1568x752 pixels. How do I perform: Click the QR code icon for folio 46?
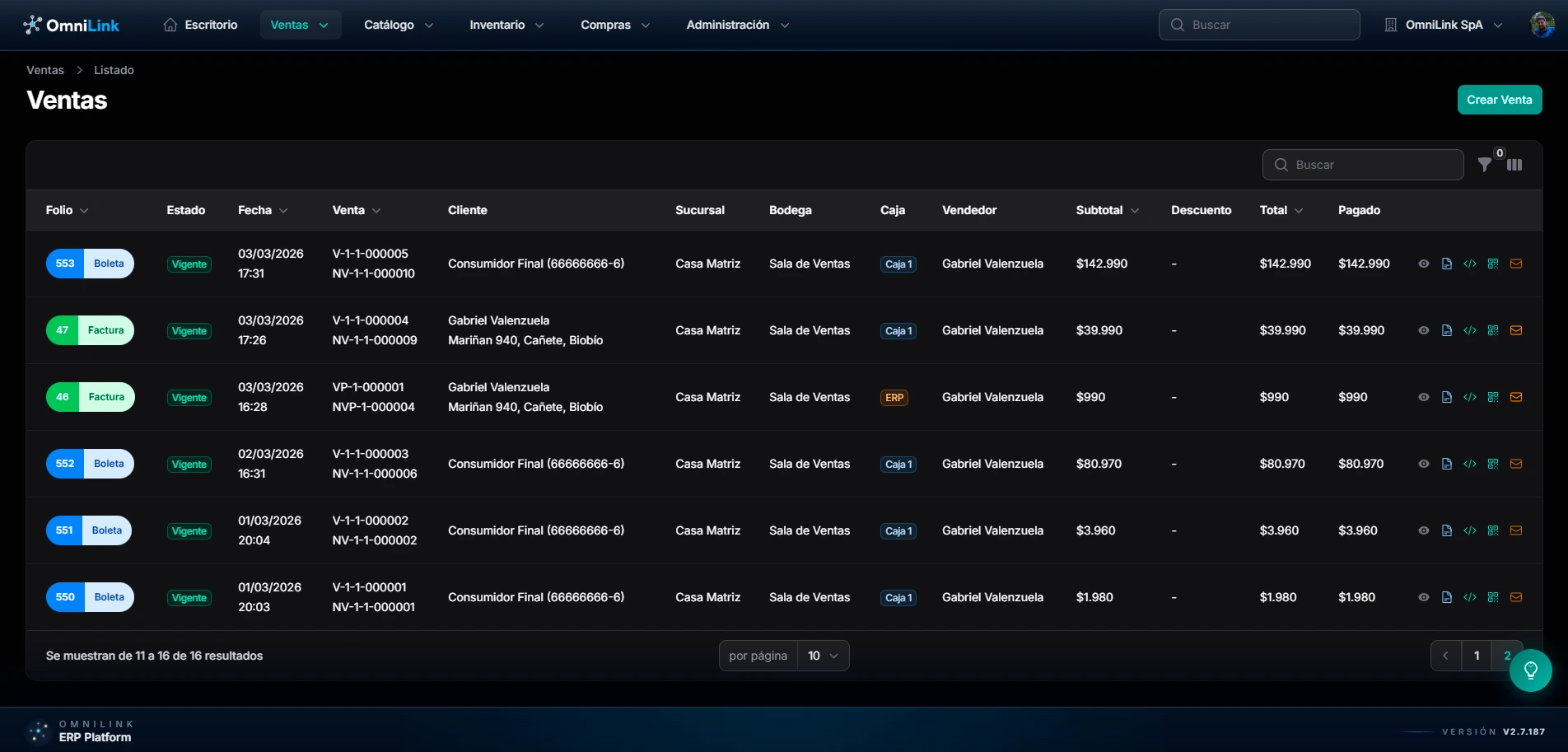tap(1493, 397)
